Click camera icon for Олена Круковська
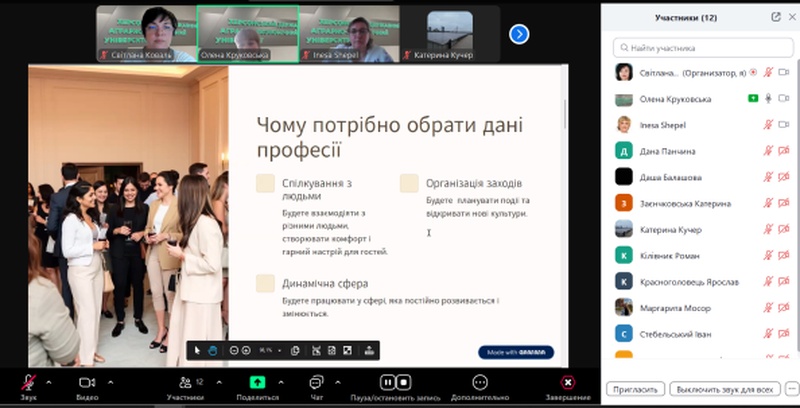This screenshot has height=408, width=800. [x=784, y=98]
